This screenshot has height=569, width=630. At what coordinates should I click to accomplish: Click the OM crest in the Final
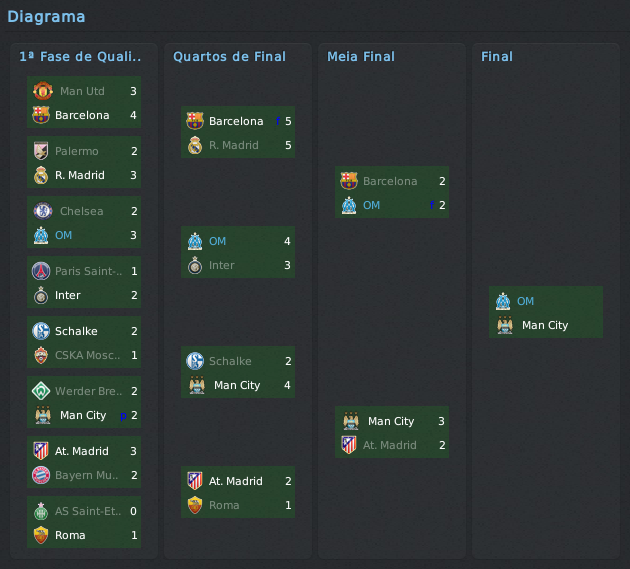503,301
